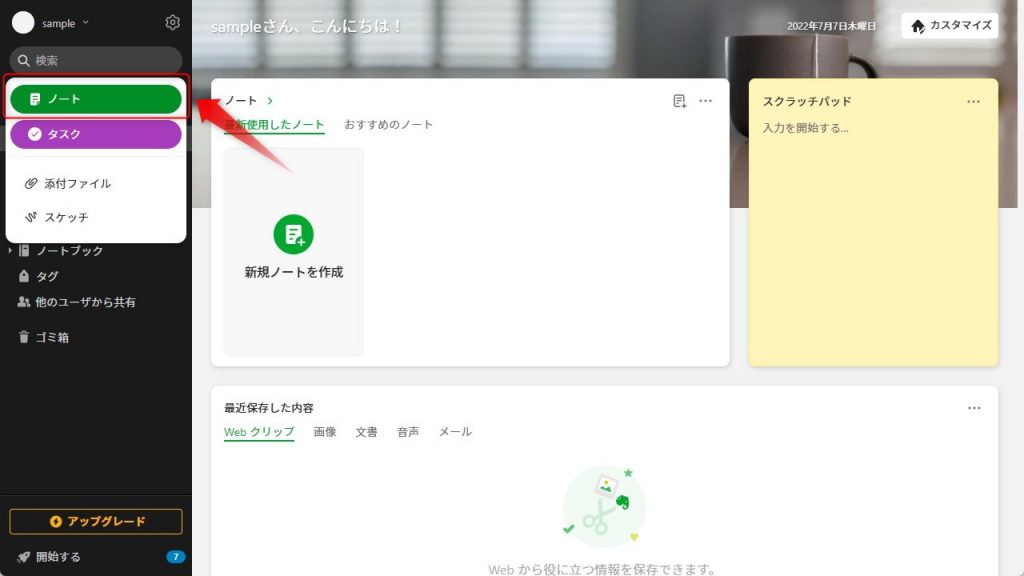The height and width of the screenshot is (576, 1024).
Task: Switch to the メール tab
Action: click(455, 432)
